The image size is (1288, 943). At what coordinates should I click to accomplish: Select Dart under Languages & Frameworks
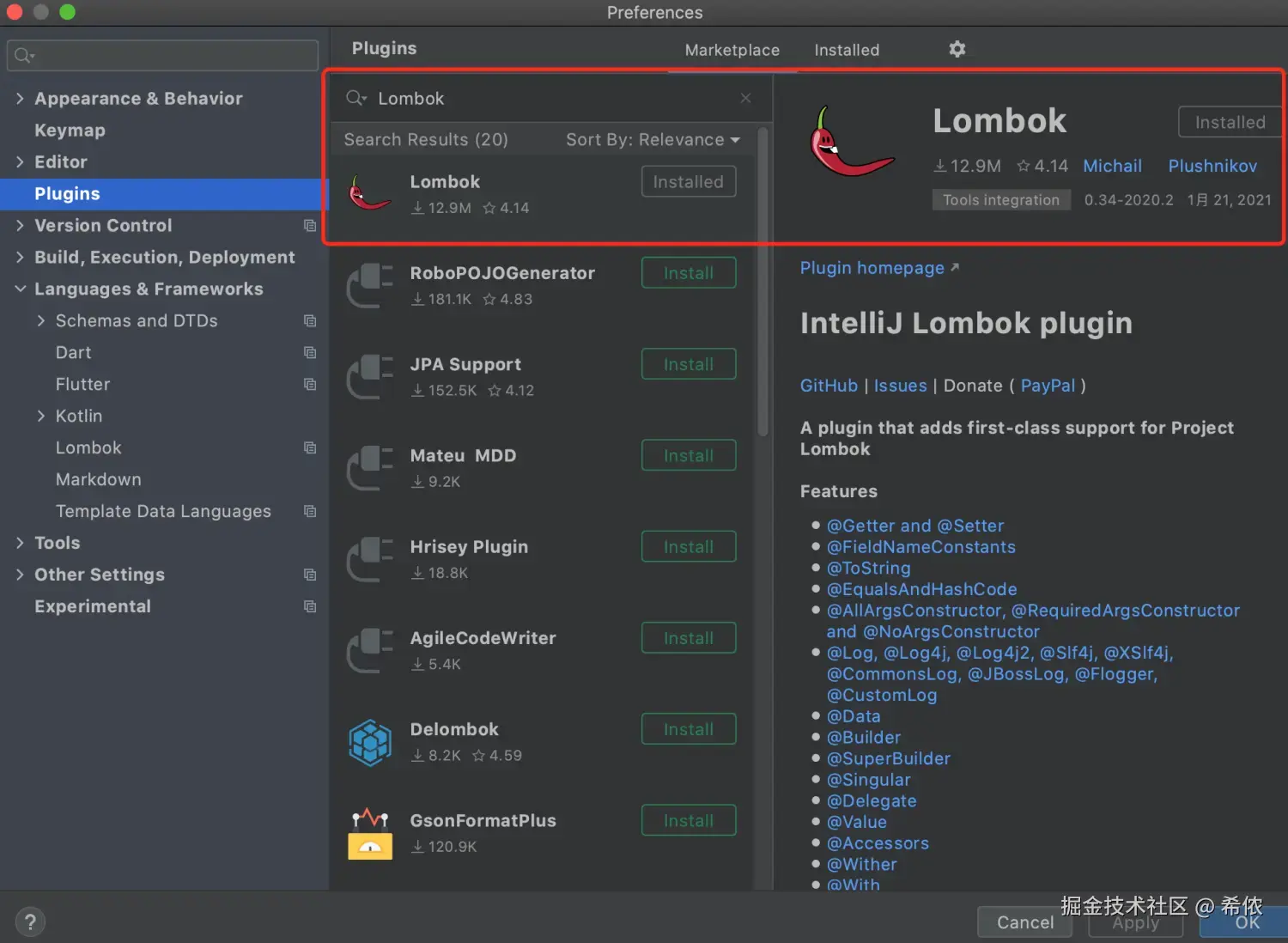[x=73, y=352]
